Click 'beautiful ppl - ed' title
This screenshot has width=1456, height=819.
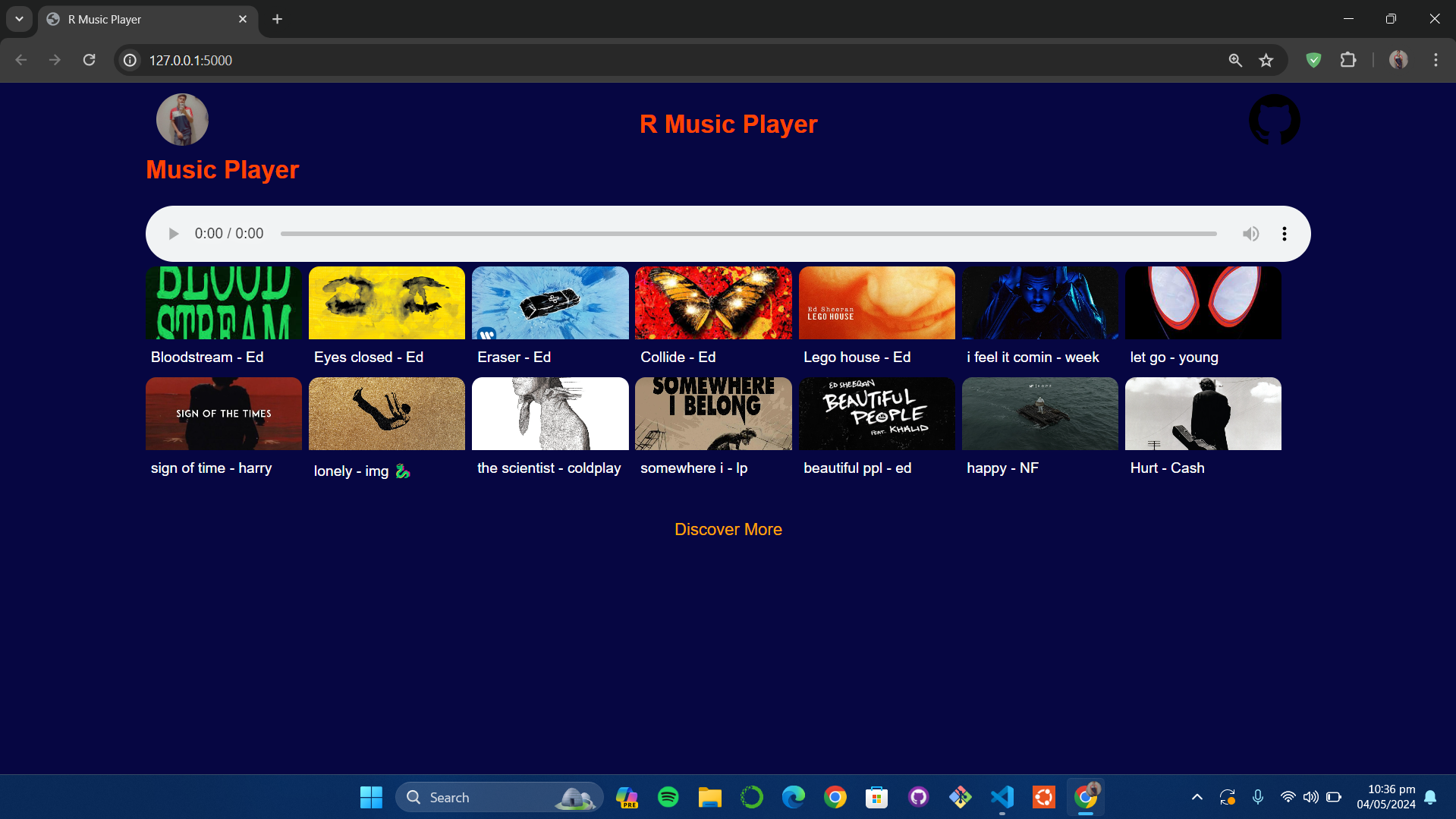pyautogui.click(x=857, y=468)
